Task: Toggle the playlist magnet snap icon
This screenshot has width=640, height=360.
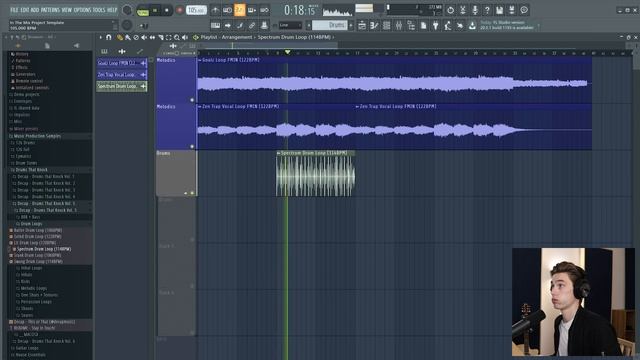Action: 109,37
